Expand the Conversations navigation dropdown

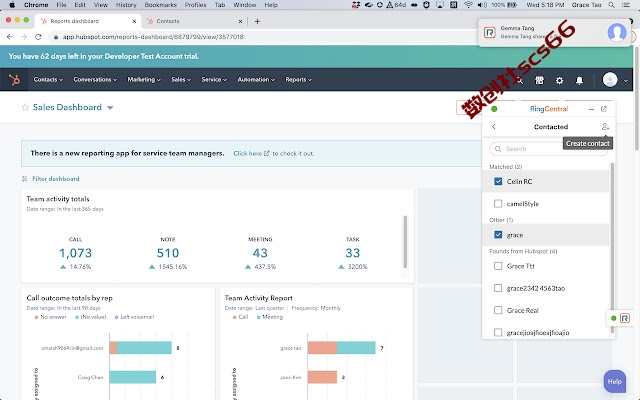click(95, 80)
